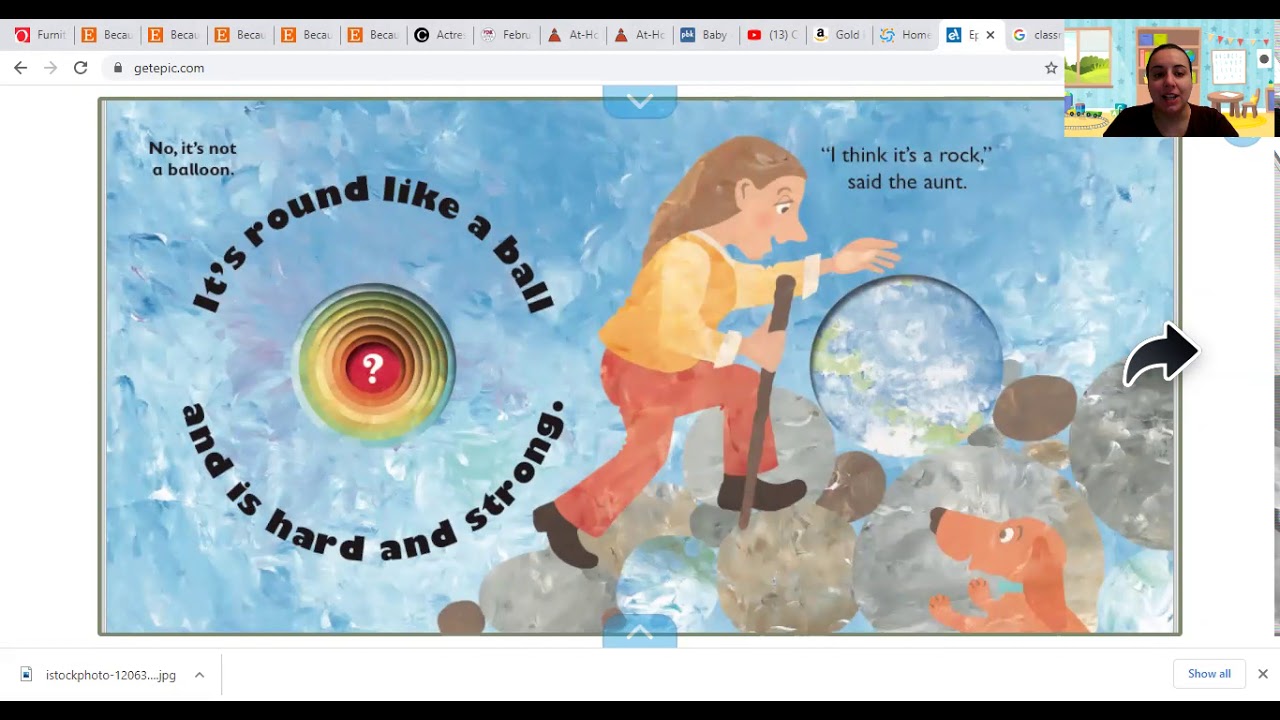
Task: Expand the top reader bar down-chevron
Action: point(640,101)
